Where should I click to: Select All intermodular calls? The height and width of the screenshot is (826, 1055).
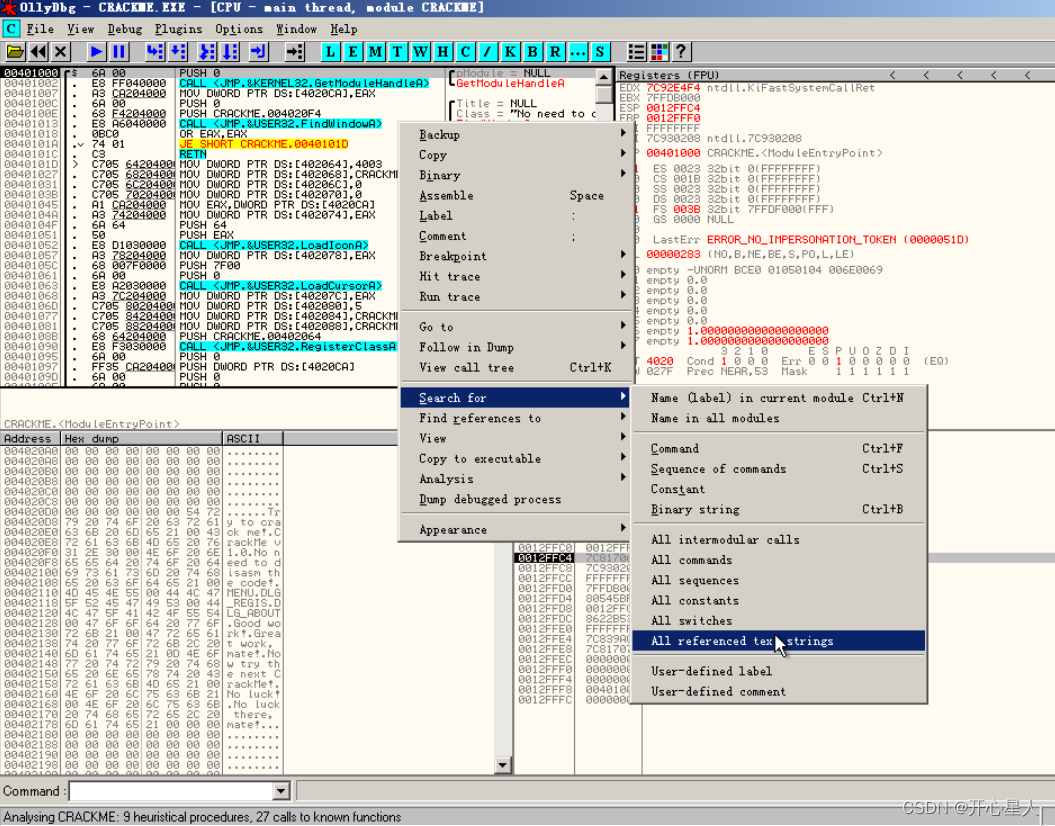(778, 539)
